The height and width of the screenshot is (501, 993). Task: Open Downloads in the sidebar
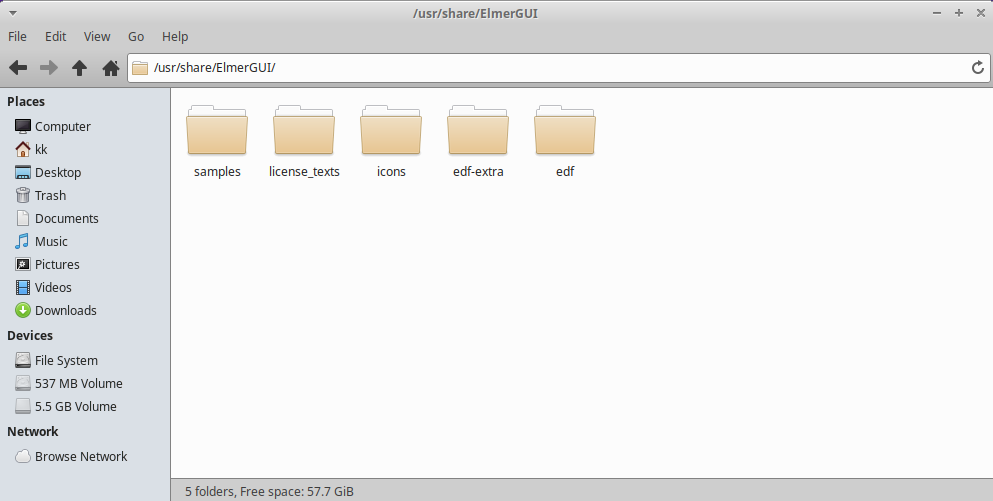coord(65,311)
